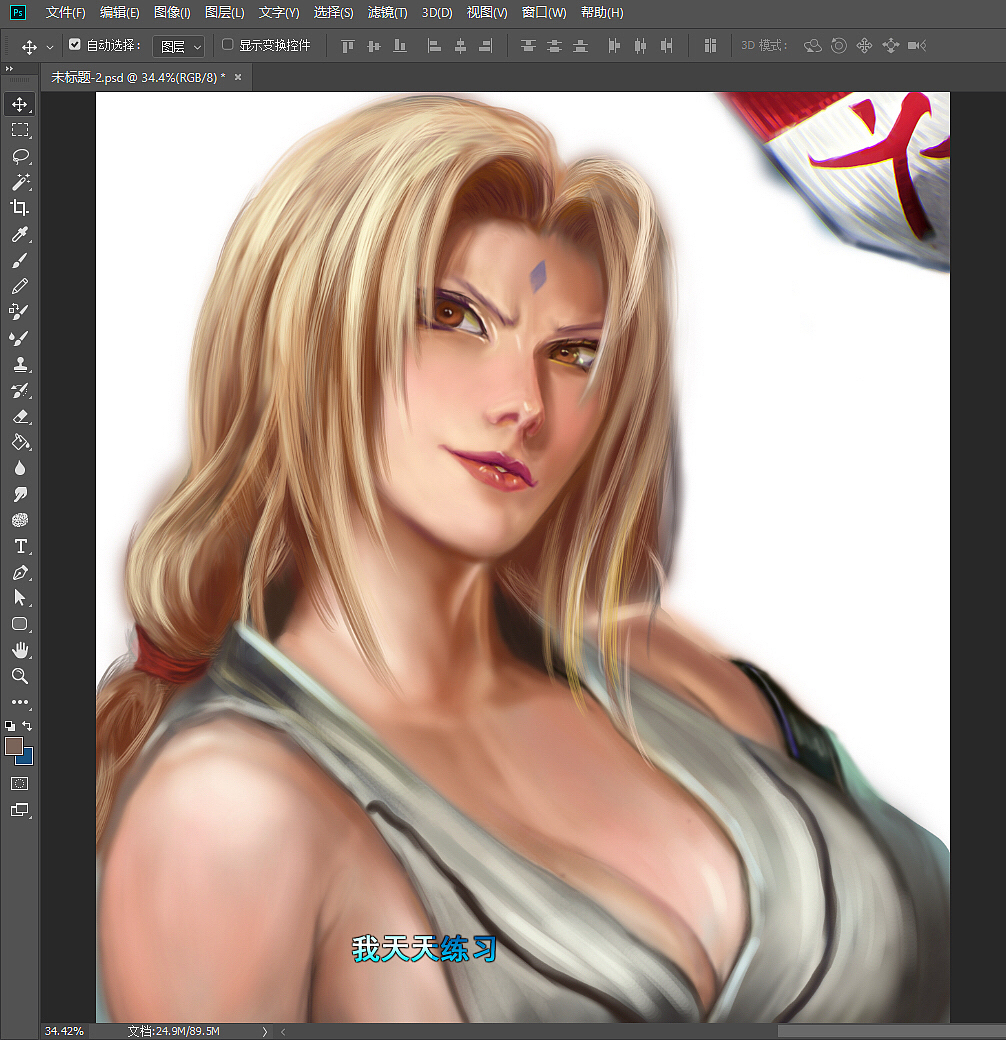Open the 窗口(W) menu
1006x1040 pixels.
544,13
